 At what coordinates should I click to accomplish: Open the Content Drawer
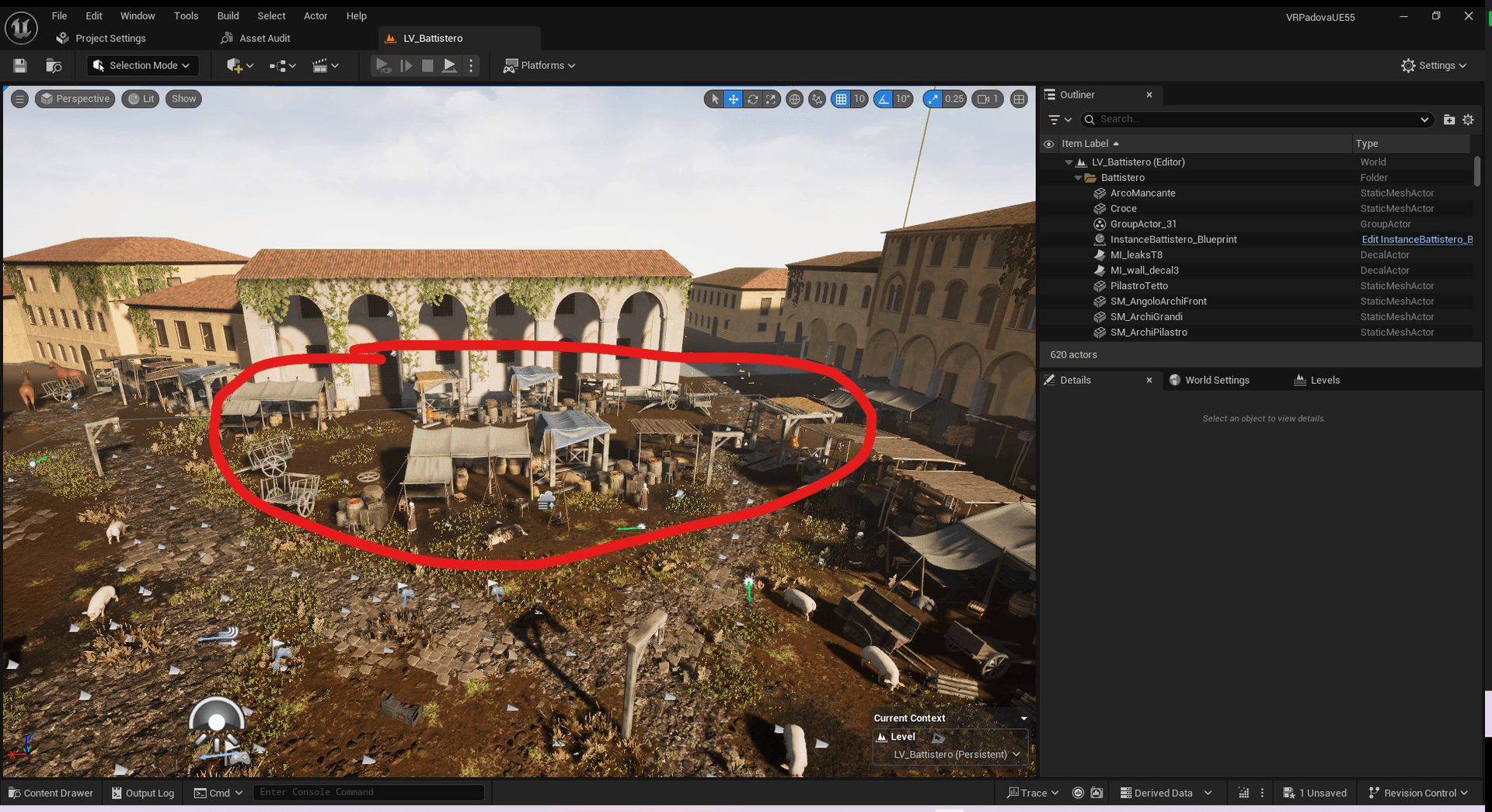pyautogui.click(x=51, y=793)
